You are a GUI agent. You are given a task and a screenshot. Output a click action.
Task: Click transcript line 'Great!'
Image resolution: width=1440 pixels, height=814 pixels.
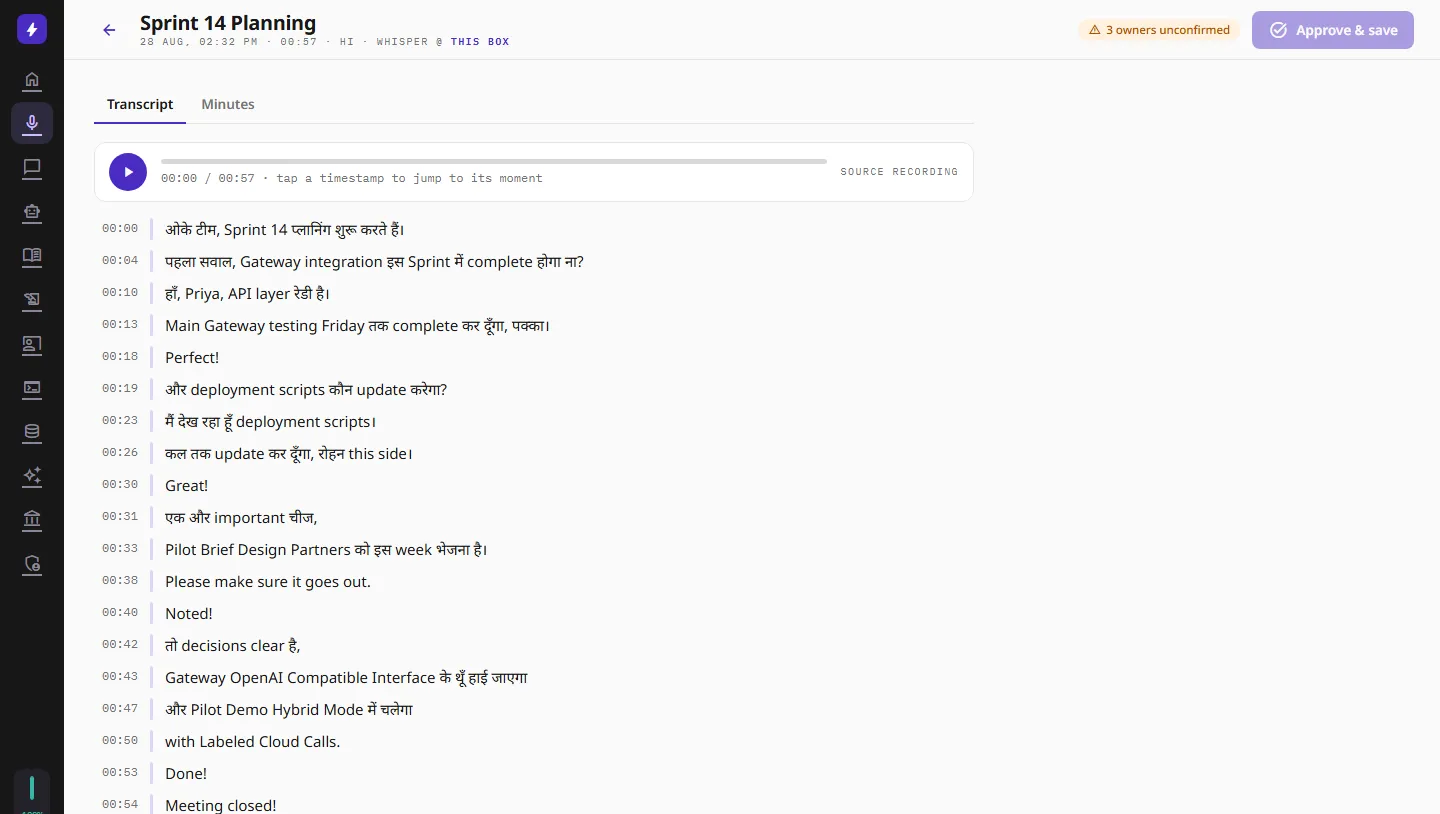click(x=187, y=485)
